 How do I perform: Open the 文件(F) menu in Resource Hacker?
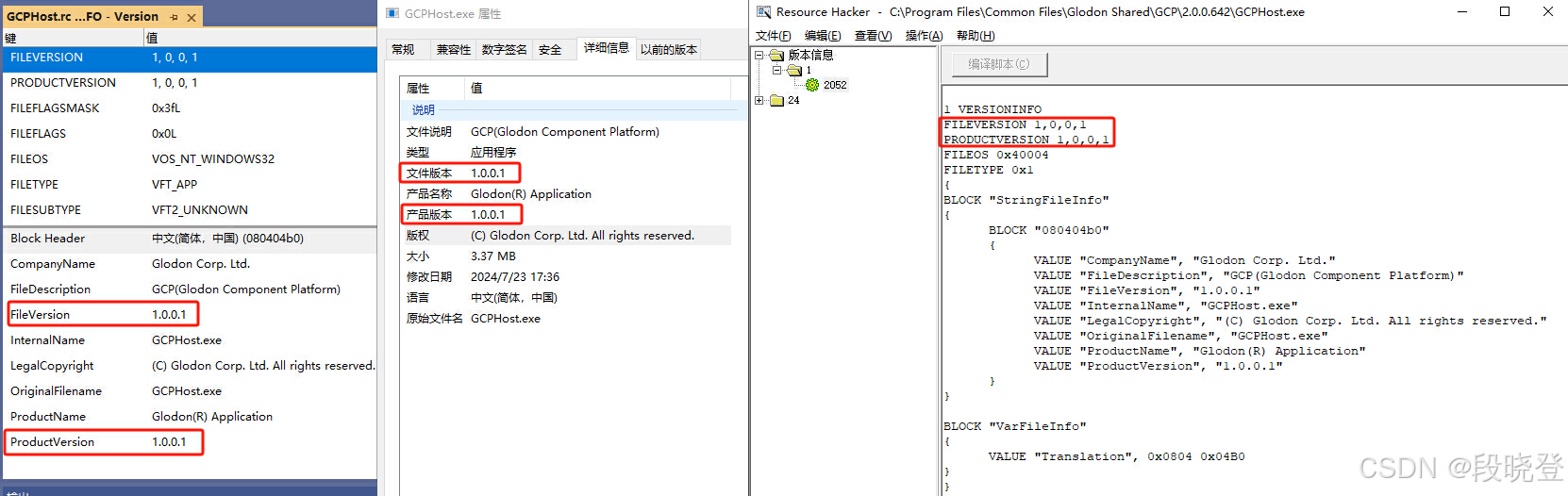(x=774, y=36)
